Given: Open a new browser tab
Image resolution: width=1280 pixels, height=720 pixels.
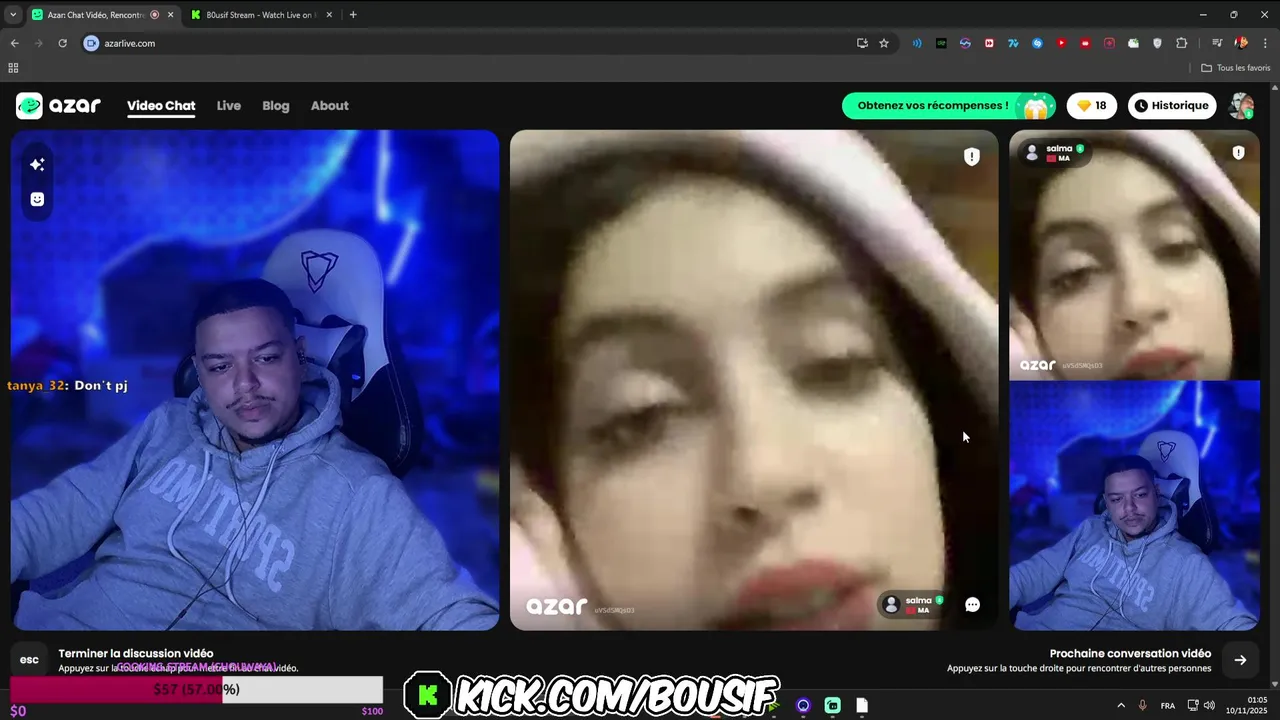Looking at the screenshot, I should 353,15.
